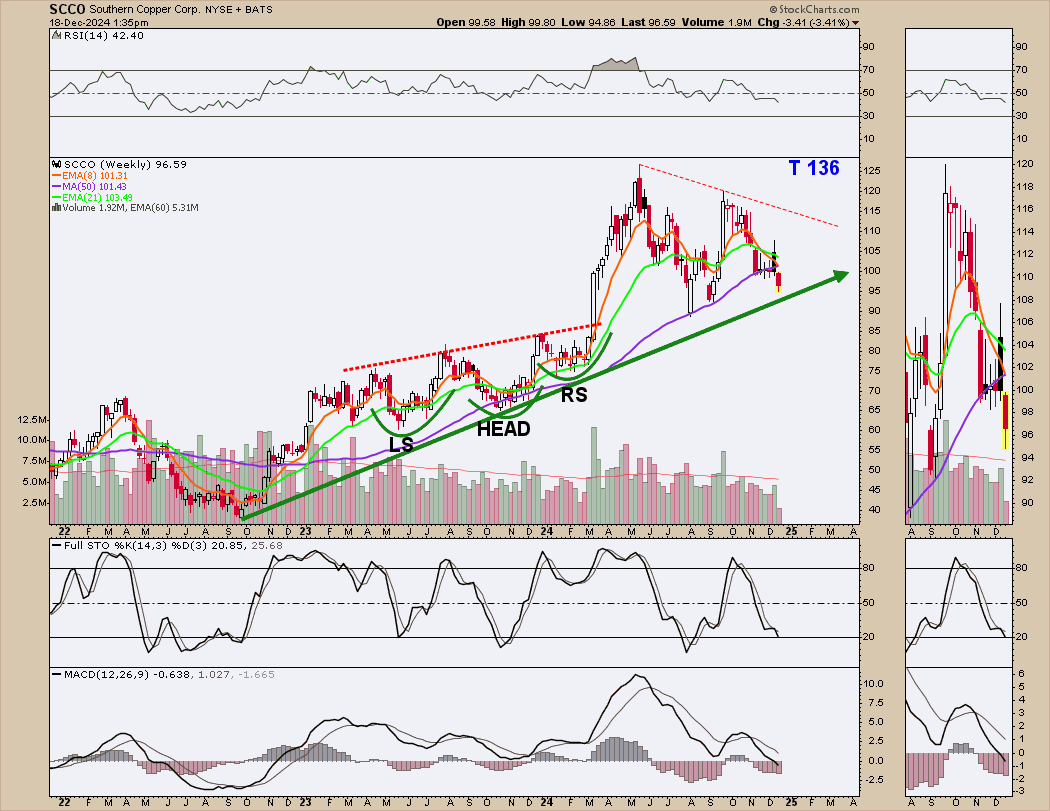Click the Open 99.58 value

[466, 22]
